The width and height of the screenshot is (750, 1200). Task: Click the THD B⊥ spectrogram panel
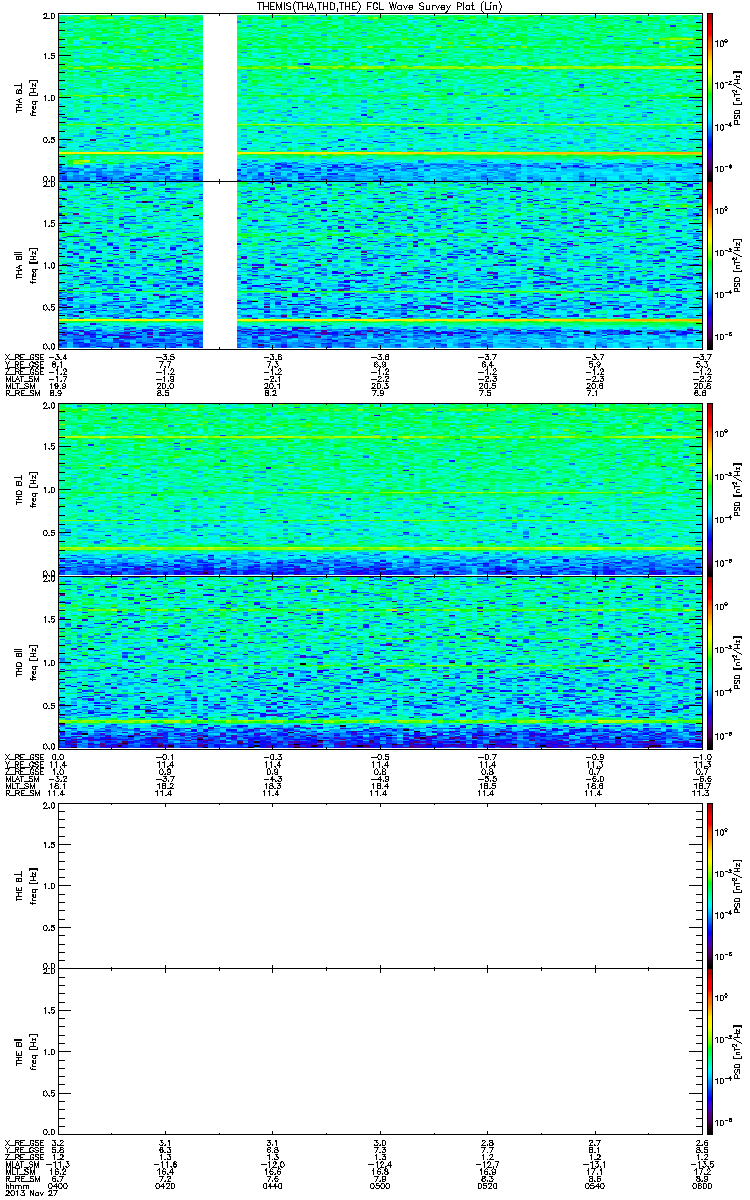coord(379,490)
